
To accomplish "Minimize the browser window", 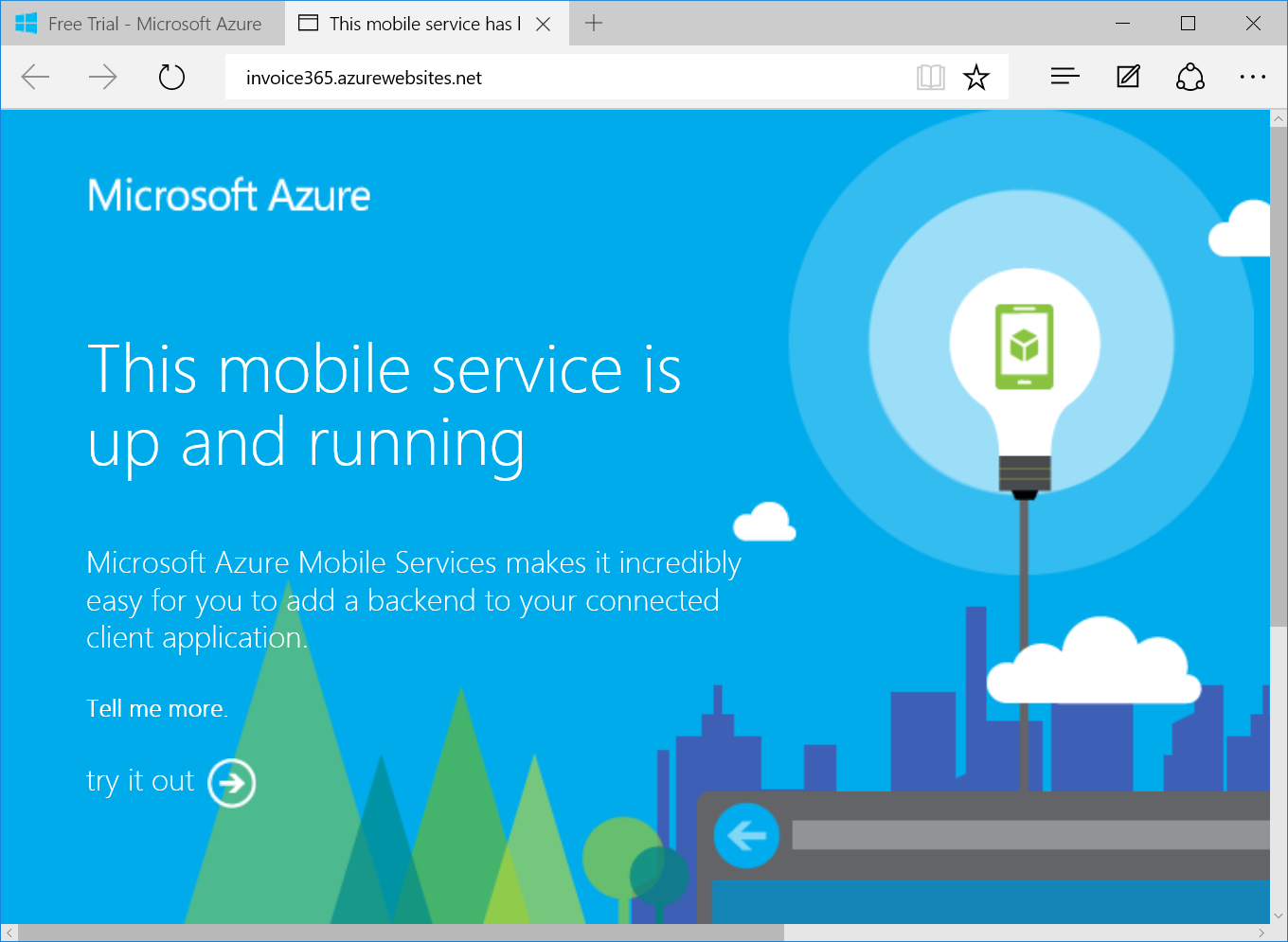I will (1123, 24).
